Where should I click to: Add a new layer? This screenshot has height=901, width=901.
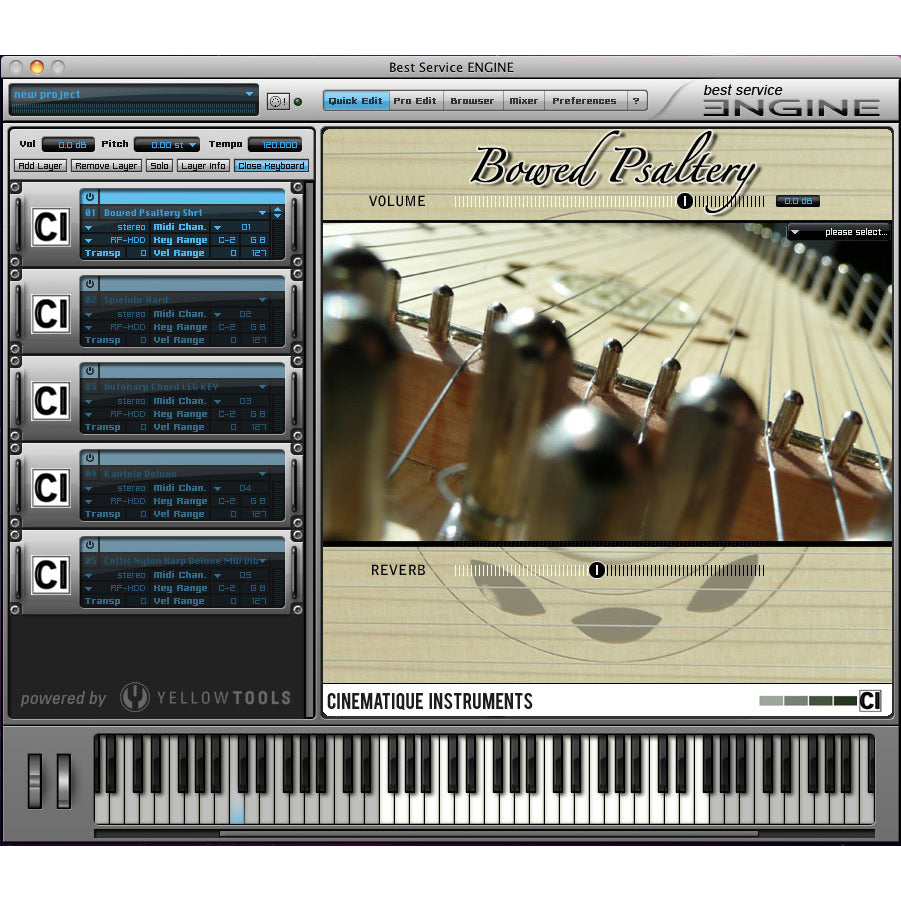pos(38,165)
